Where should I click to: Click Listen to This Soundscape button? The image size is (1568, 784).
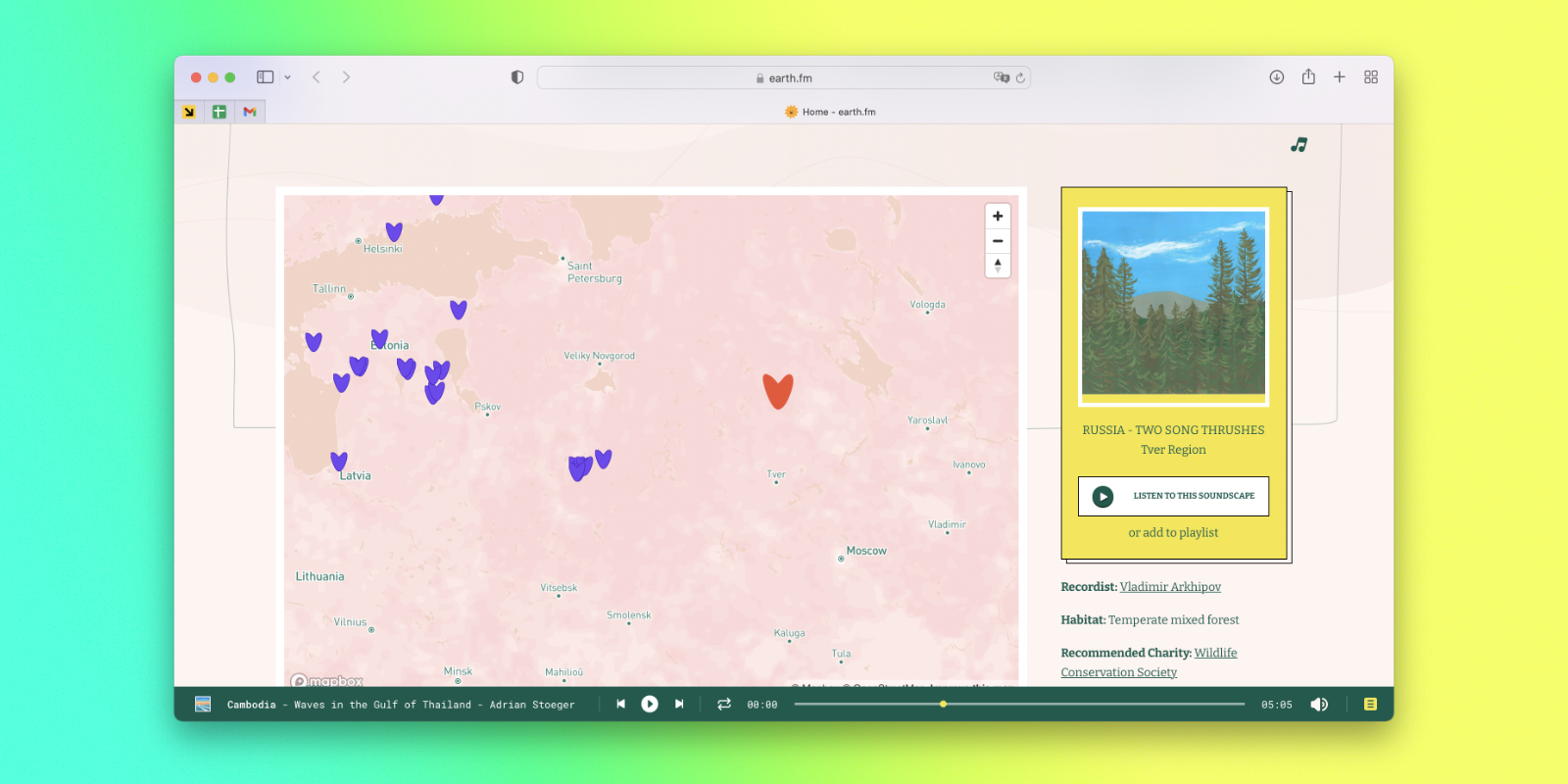point(1173,496)
